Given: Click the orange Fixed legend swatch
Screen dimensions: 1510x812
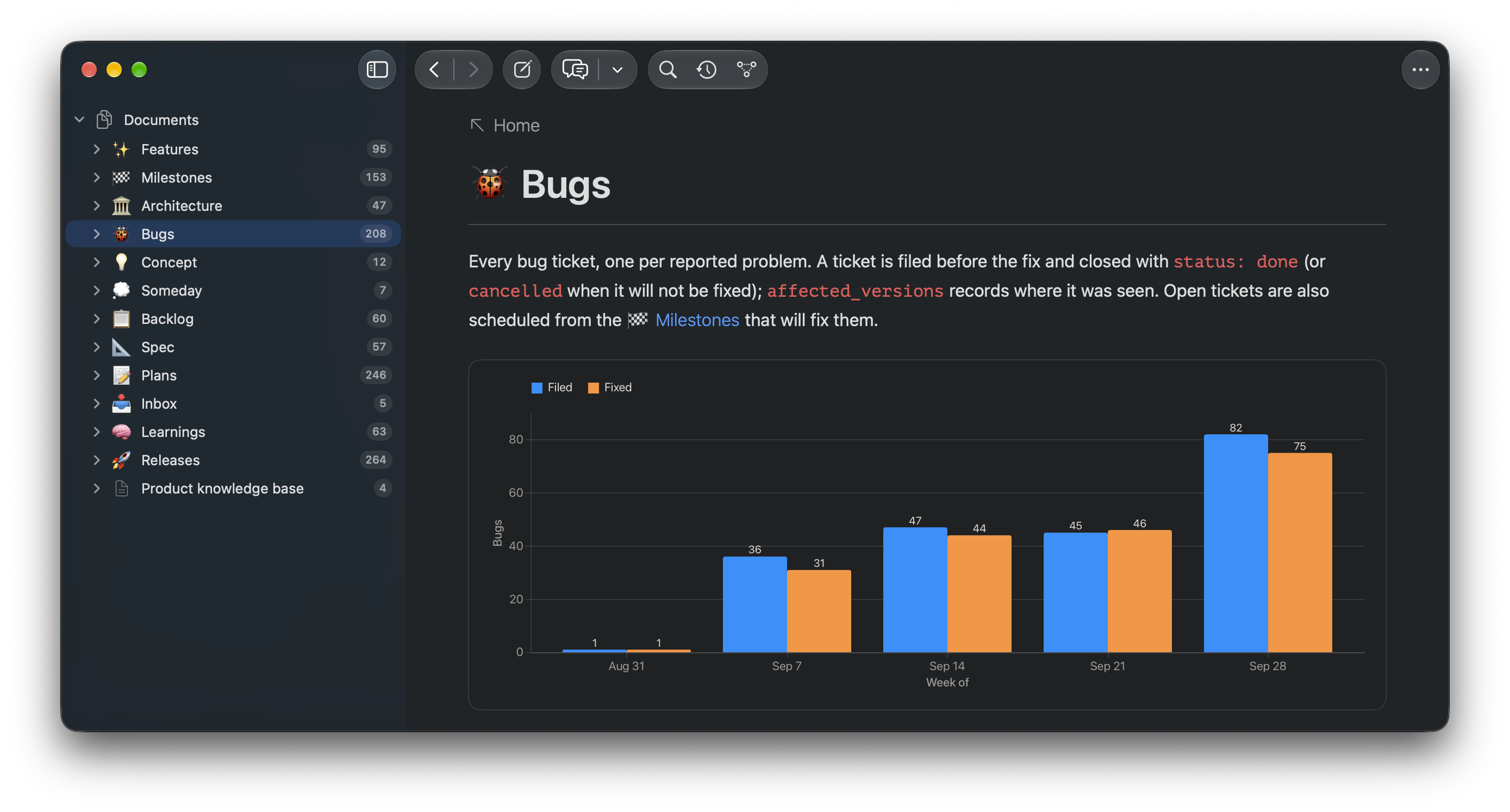Looking at the screenshot, I should click(593, 388).
